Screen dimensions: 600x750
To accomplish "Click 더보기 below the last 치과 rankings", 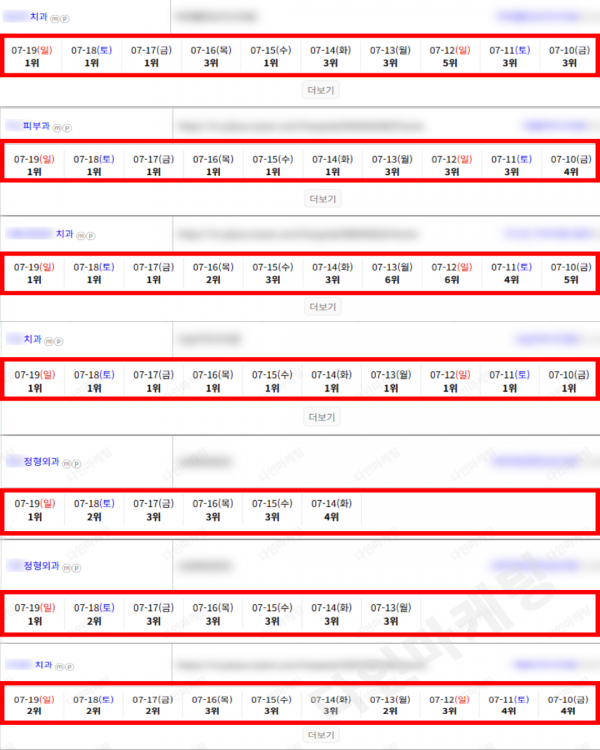I will [x=321, y=735].
